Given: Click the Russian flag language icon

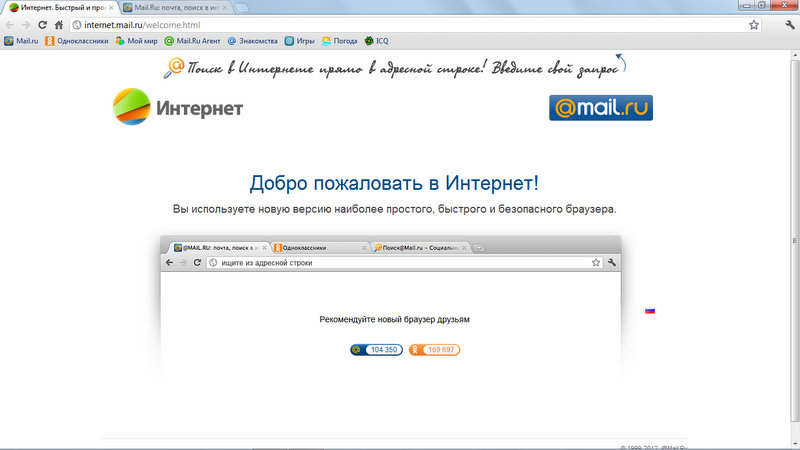Looking at the screenshot, I should click(649, 311).
